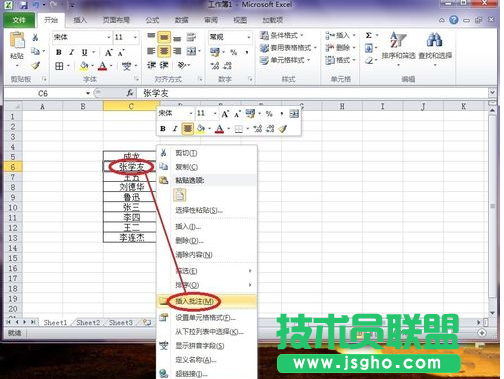Select the column H header

(342, 106)
